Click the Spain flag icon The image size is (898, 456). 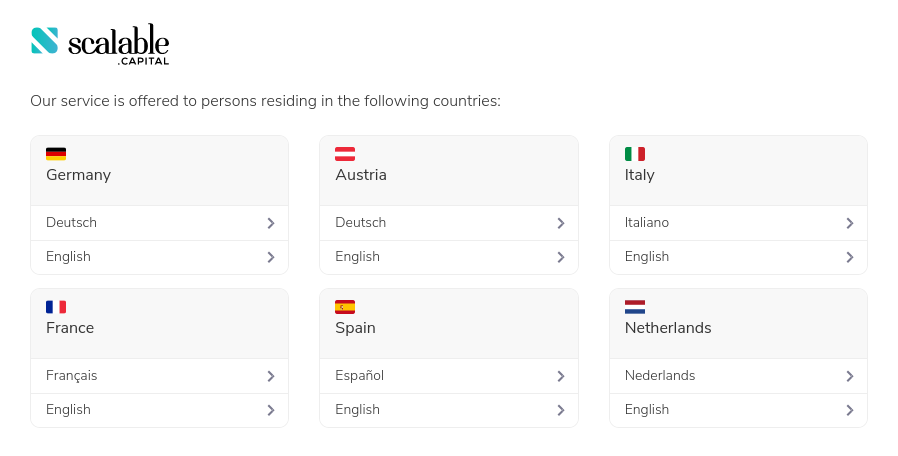coord(345,307)
